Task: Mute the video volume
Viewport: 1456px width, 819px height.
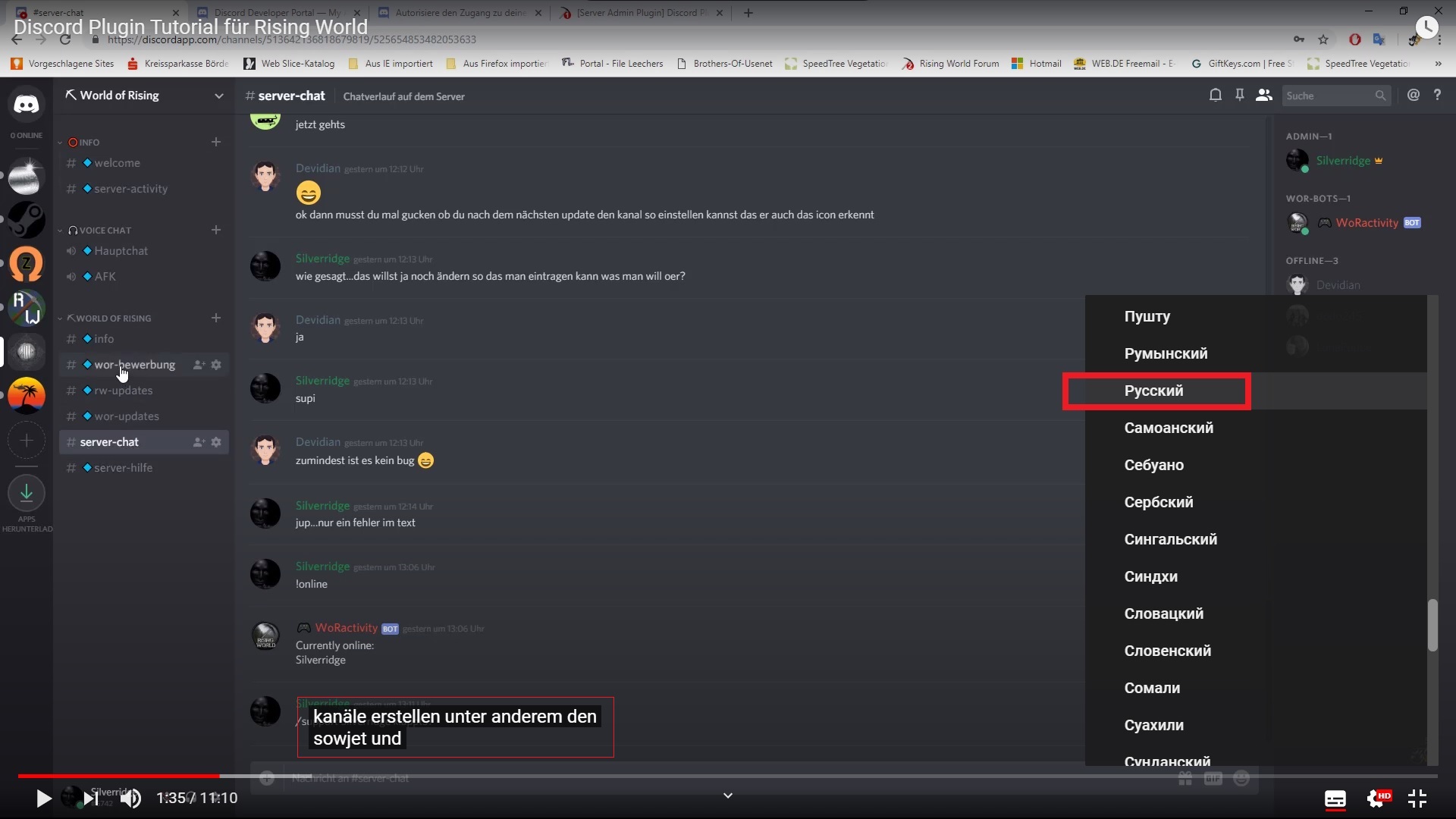Action: (130, 799)
